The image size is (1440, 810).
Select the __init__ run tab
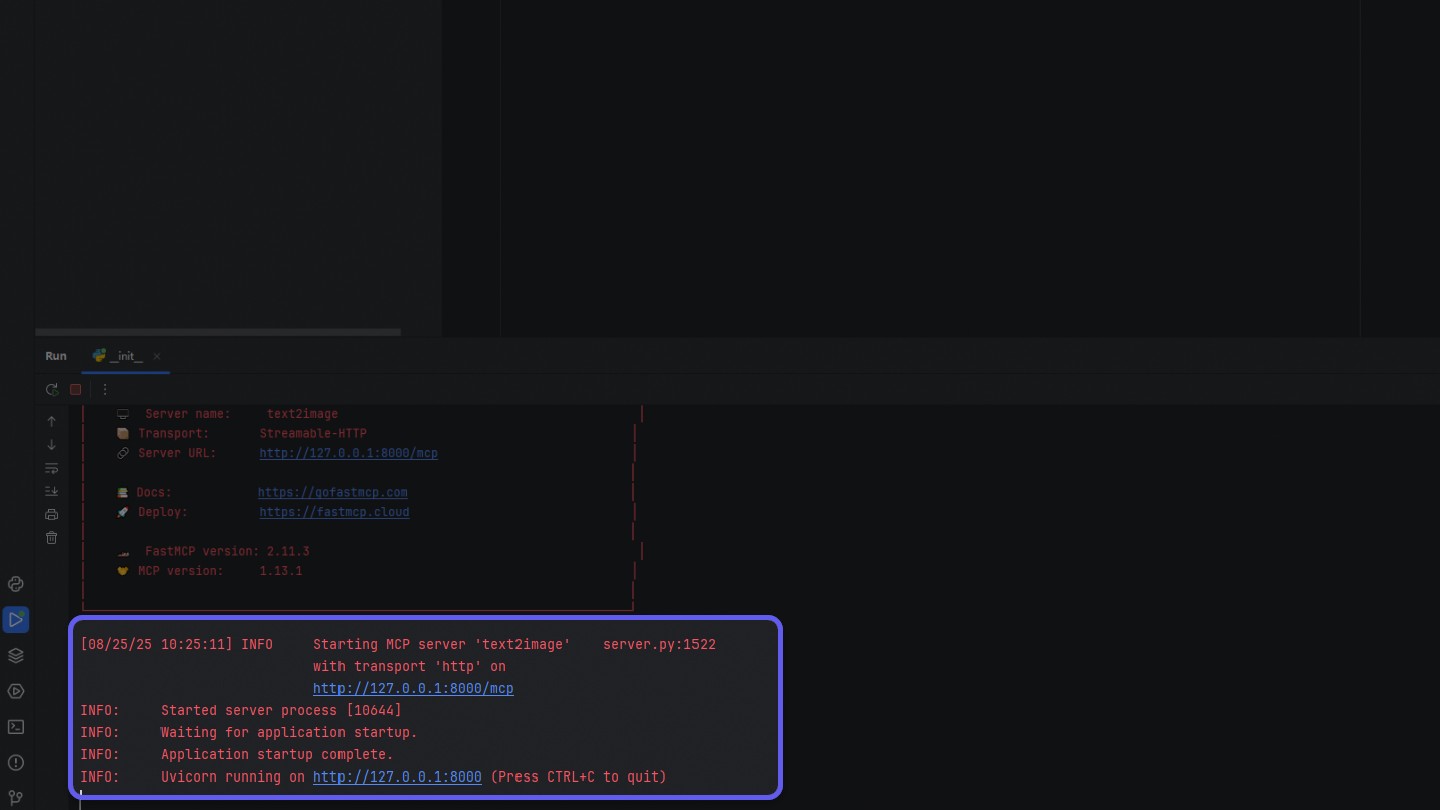(x=124, y=356)
